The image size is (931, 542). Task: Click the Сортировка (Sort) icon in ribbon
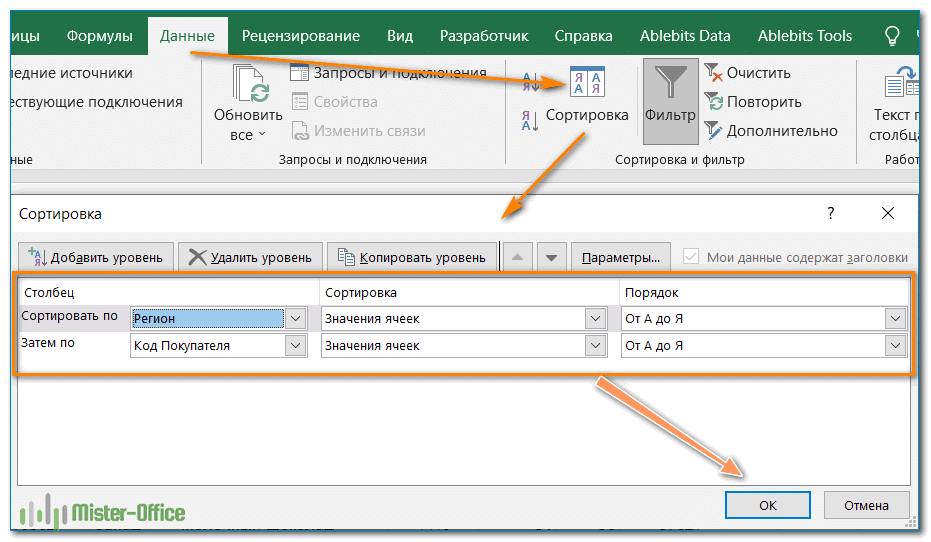tap(586, 82)
